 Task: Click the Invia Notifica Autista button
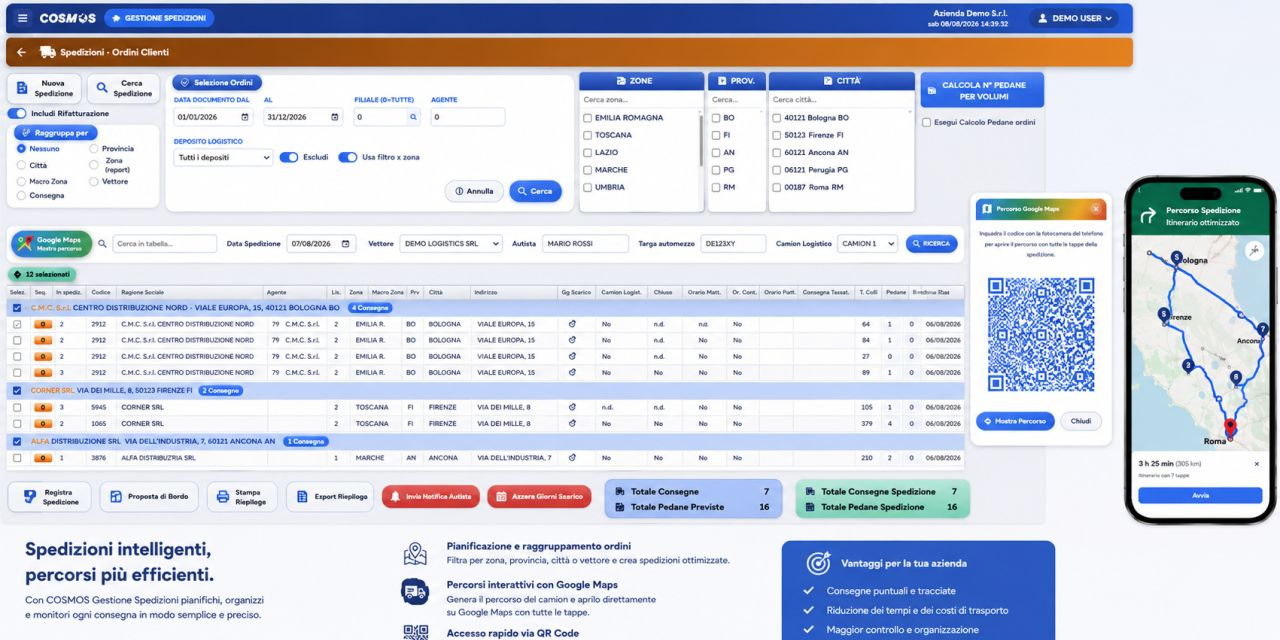(x=431, y=496)
